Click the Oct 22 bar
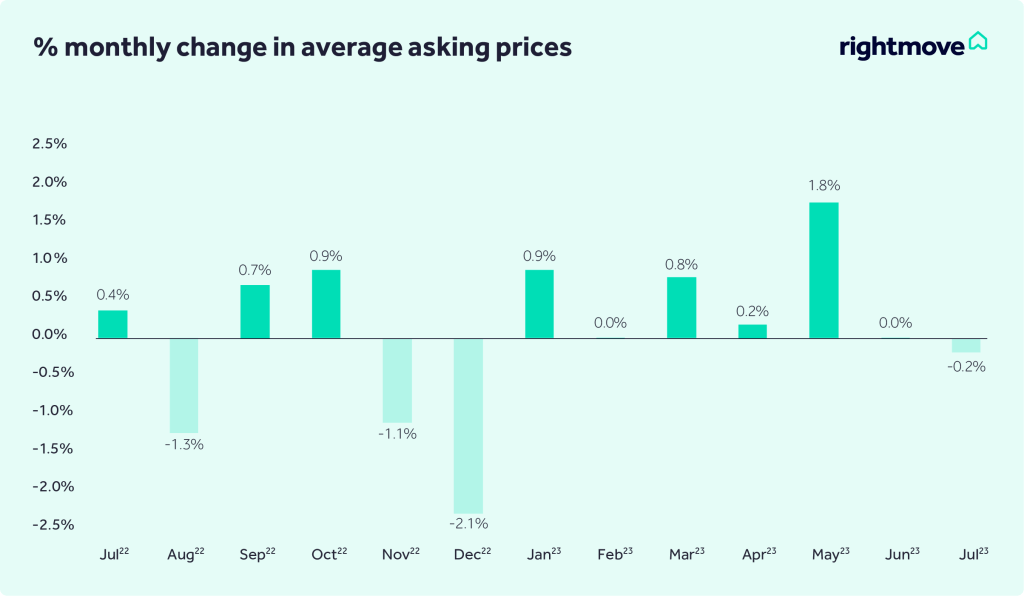Image resolution: width=1024 pixels, height=596 pixels. click(326, 304)
